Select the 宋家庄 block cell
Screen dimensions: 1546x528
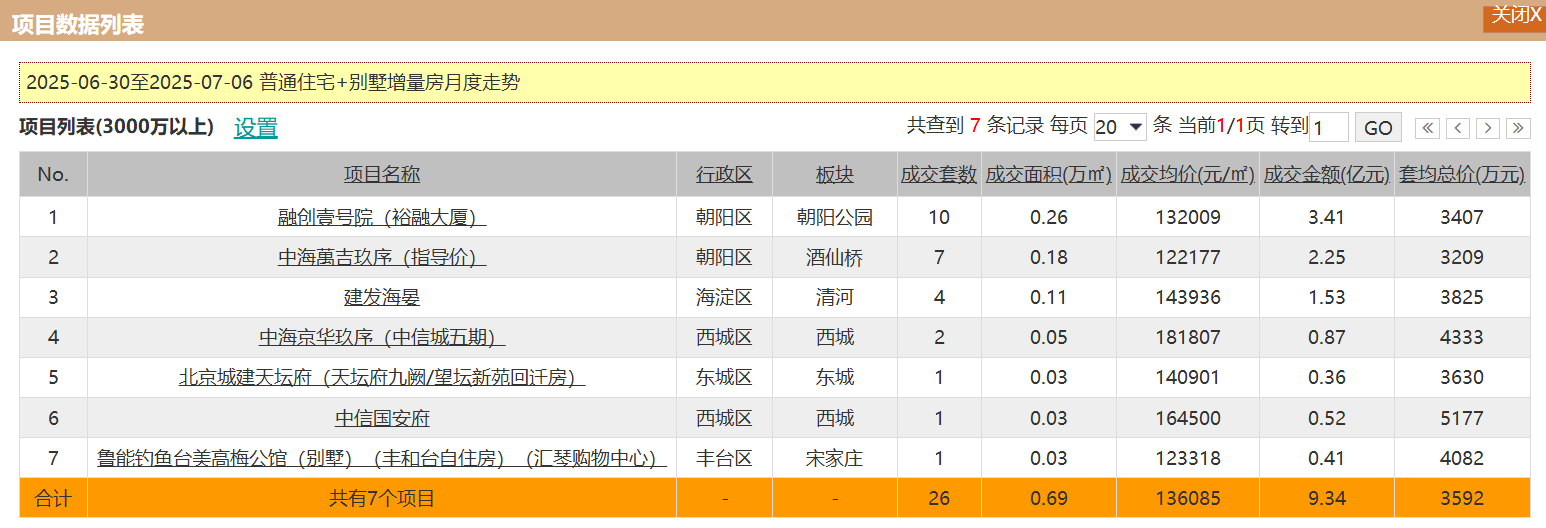pyautogui.click(x=835, y=458)
